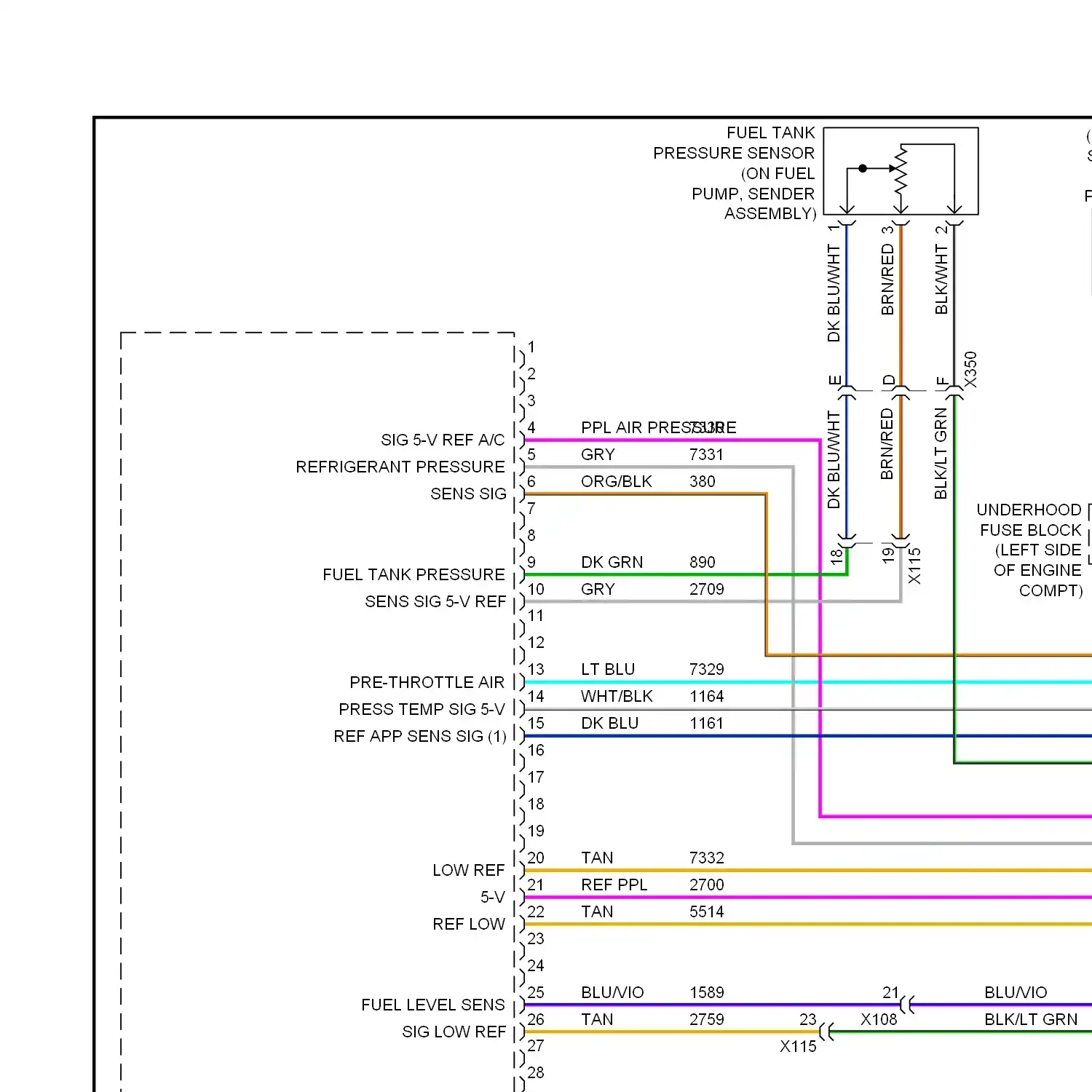Image resolution: width=1092 pixels, height=1092 pixels.
Task: Click the "UNDERHOOD FUSE BLOCK" label
Action: [1029, 550]
